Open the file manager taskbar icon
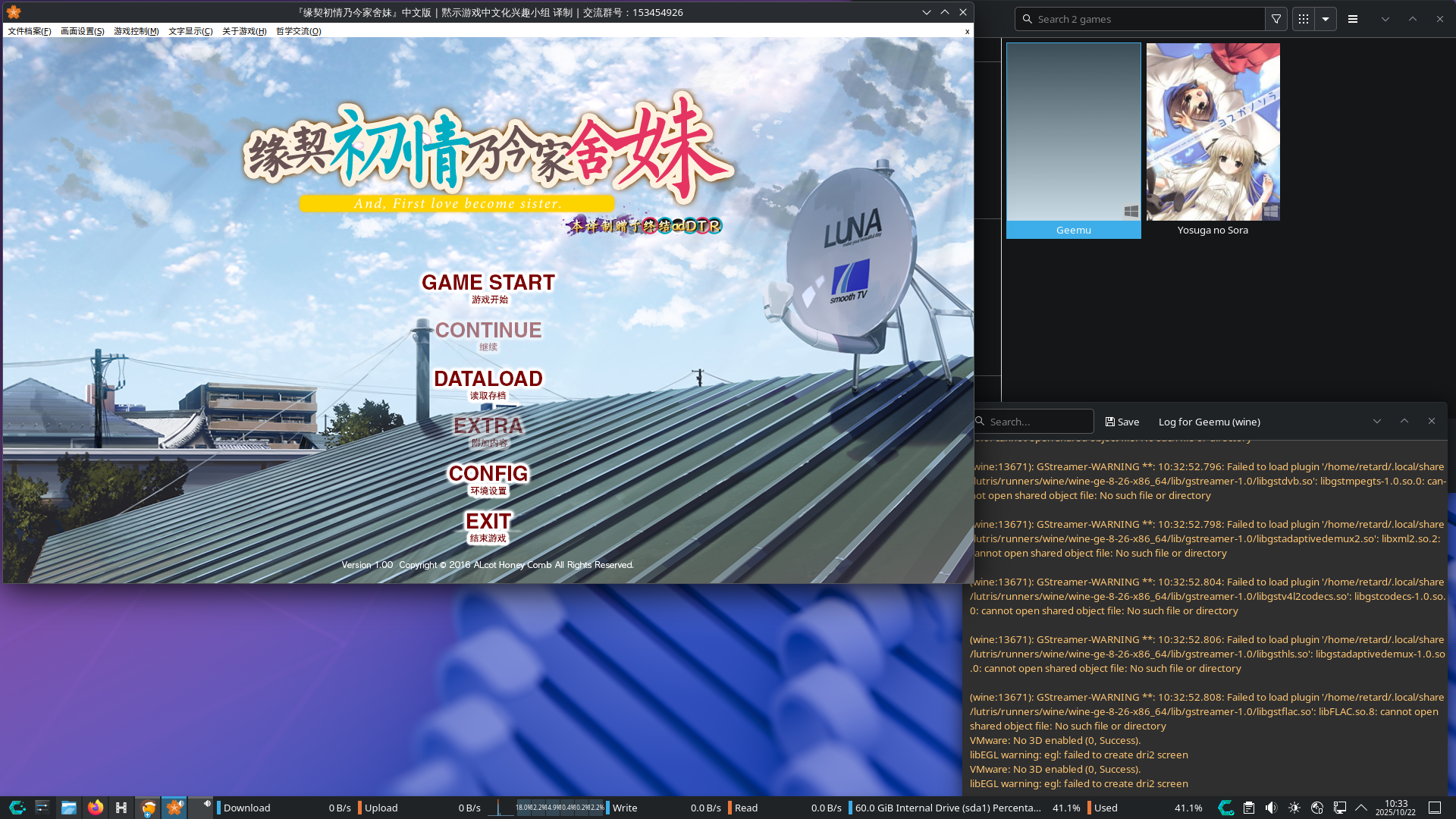 click(x=69, y=808)
